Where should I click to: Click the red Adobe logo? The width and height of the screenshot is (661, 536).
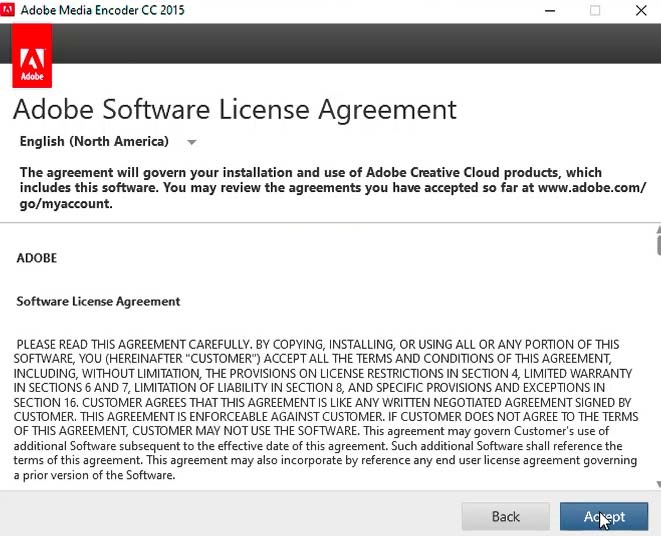coord(31,56)
